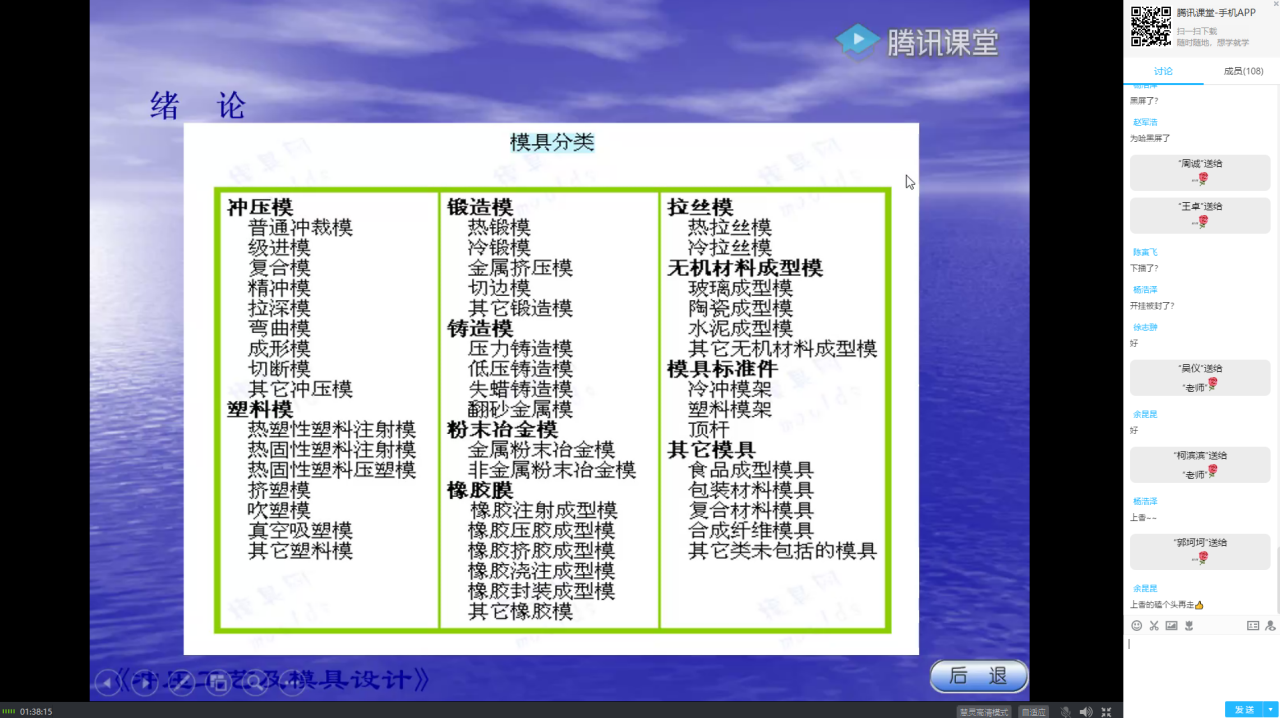Open the send options dropdown arrow
Image resolution: width=1280 pixels, height=718 pixels.
tap(1271, 709)
